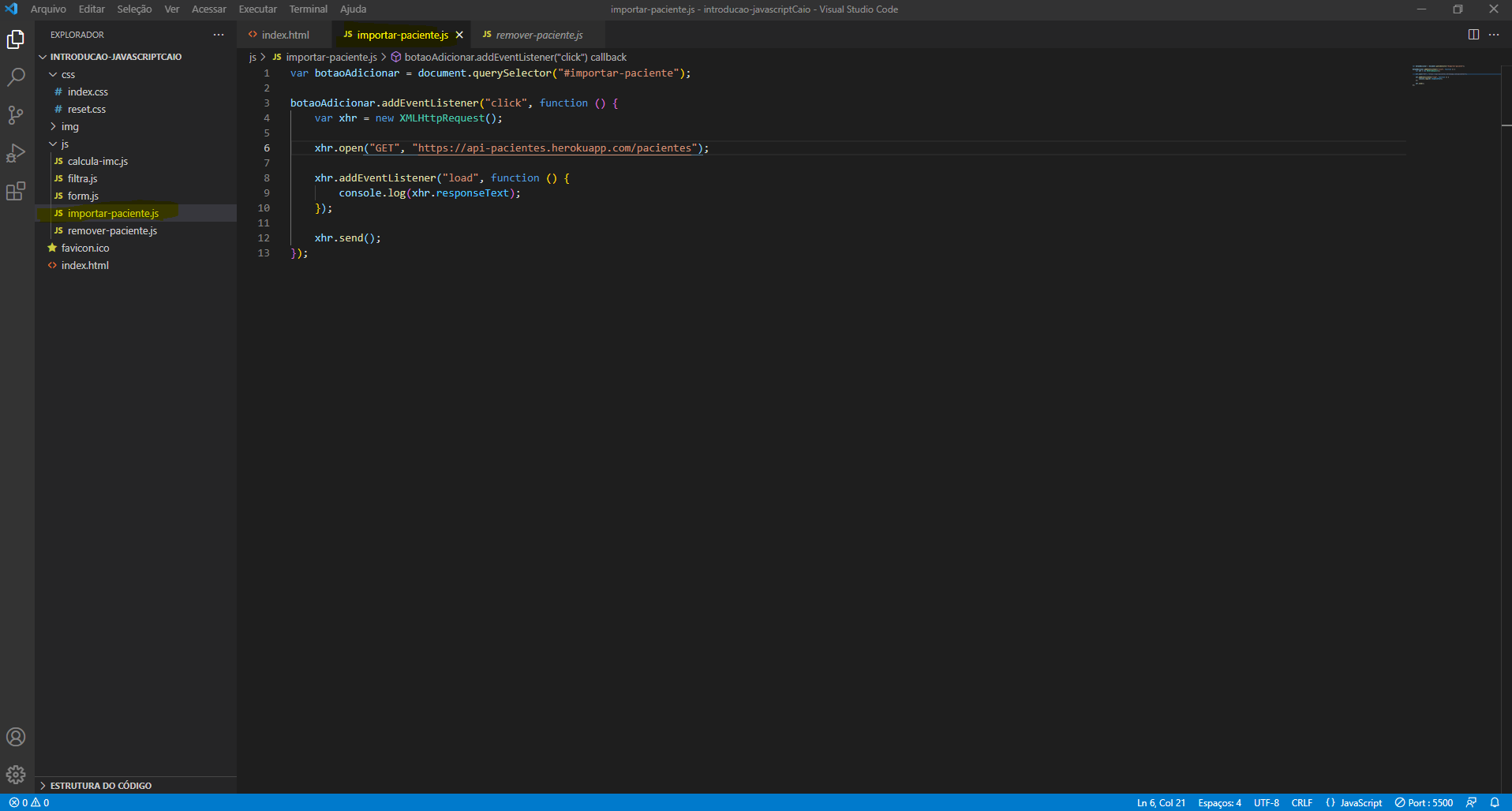Click line number 13 in gutter
1512x811 pixels.
click(x=264, y=253)
